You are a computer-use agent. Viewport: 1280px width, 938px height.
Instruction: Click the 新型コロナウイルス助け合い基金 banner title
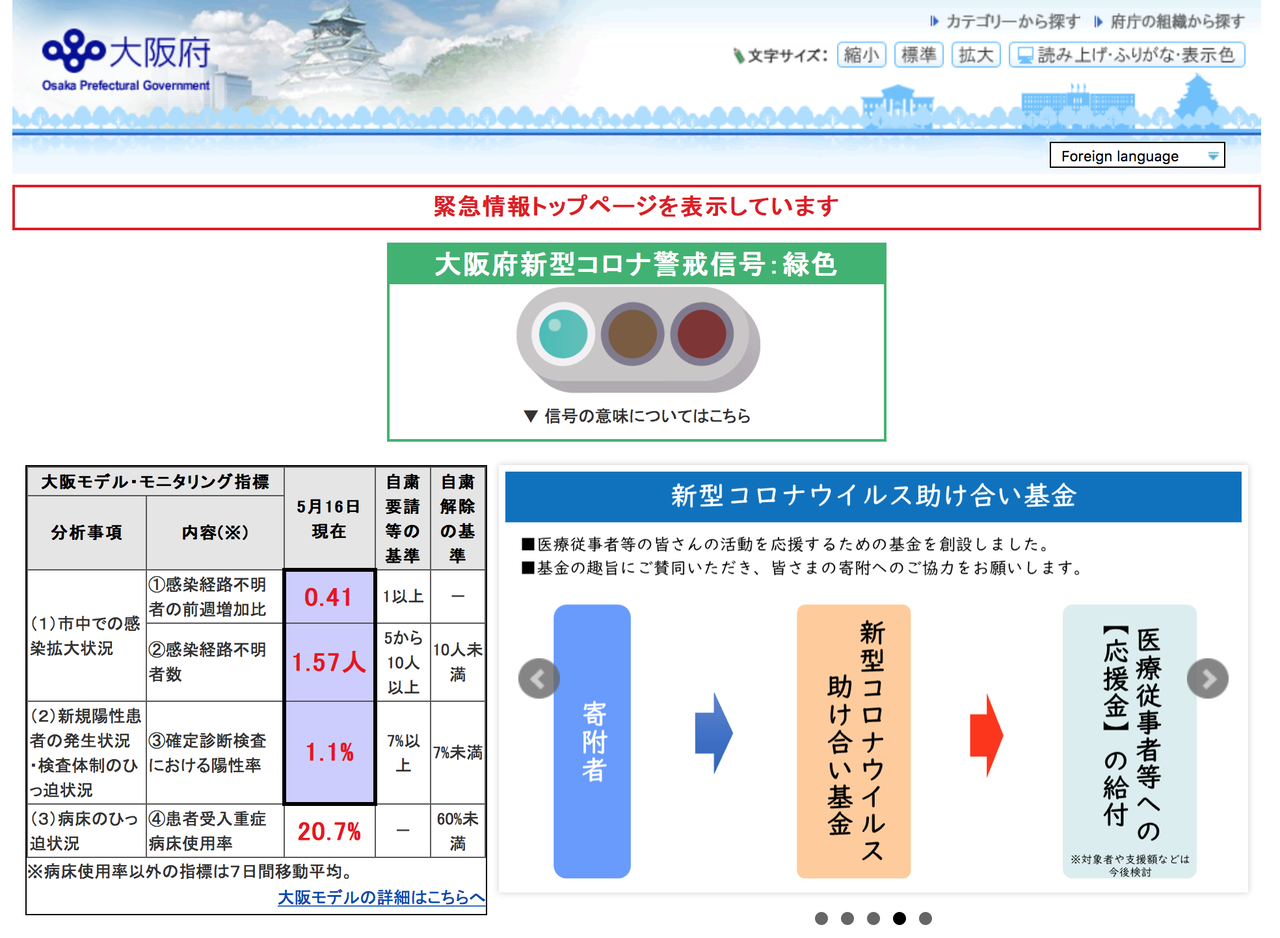pos(873,496)
